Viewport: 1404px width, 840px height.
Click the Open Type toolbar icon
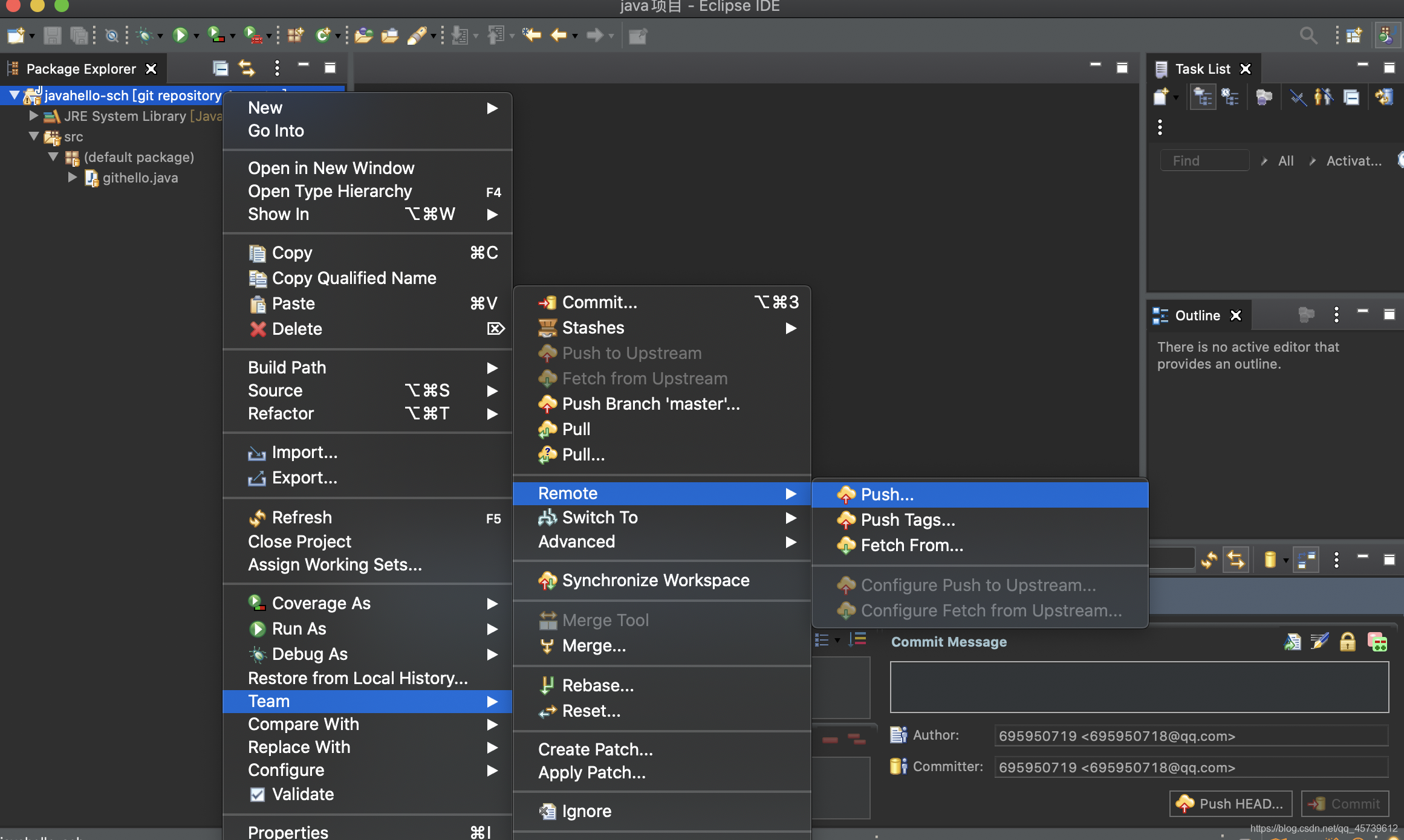363,36
